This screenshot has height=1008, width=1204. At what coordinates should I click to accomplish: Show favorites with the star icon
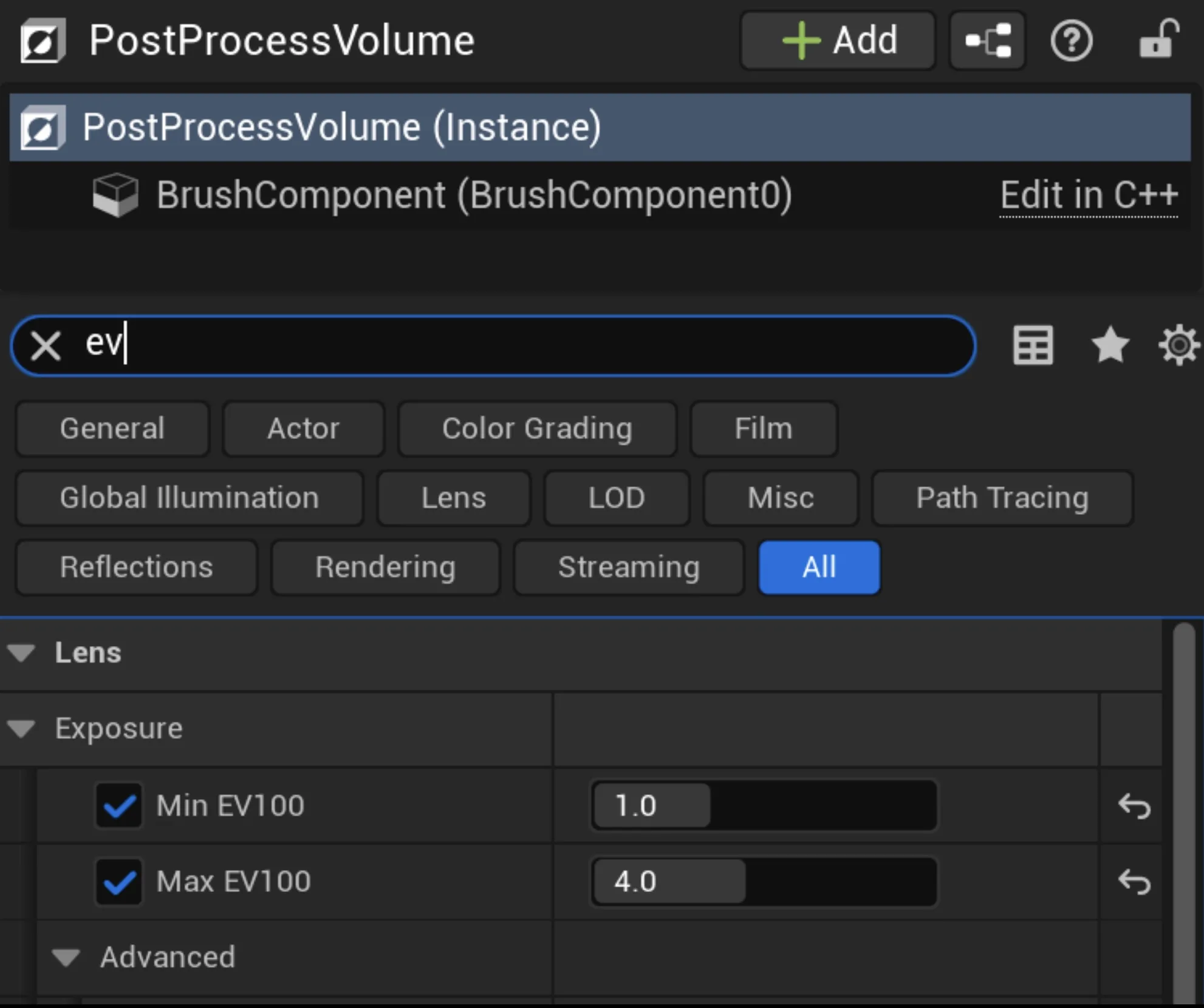pos(1110,345)
